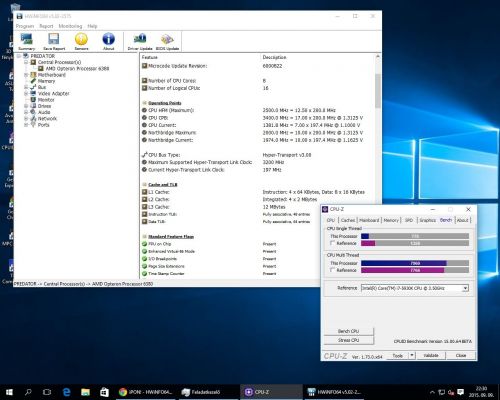
Task: Expand the Audio tree node
Action: (26, 112)
